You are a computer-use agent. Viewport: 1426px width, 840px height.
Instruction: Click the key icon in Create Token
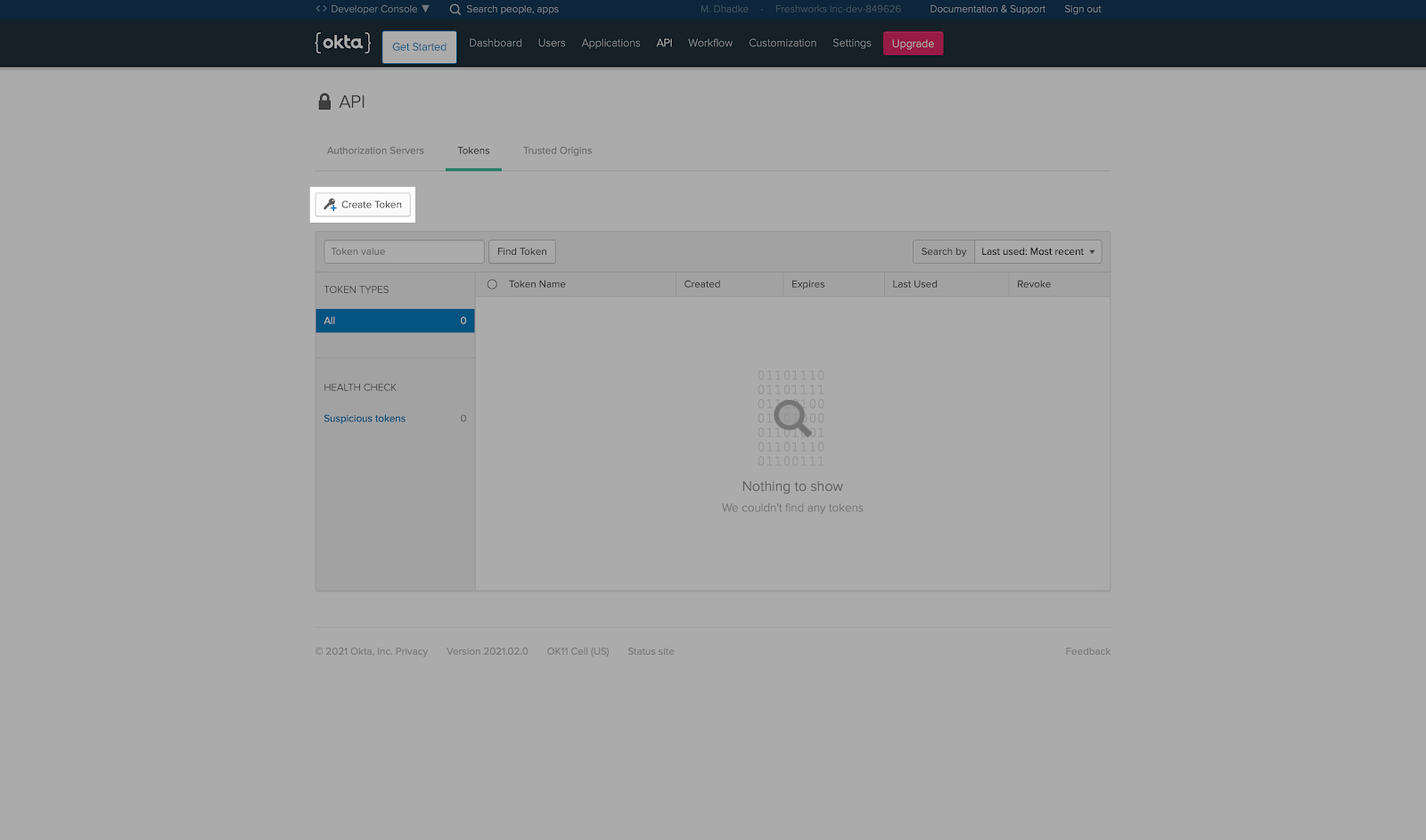pyautogui.click(x=330, y=205)
